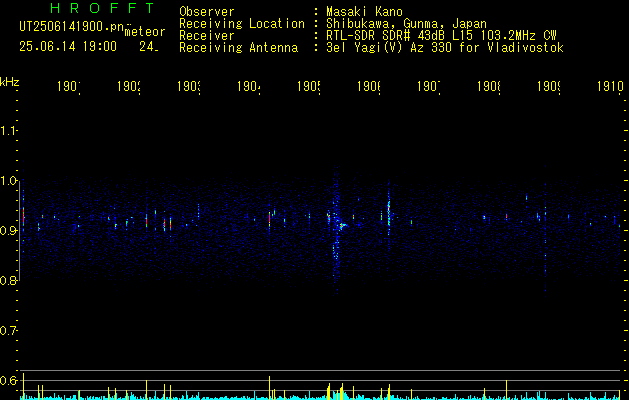The width and height of the screenshot is (629, 400).
Task: Click the count value 24. beside the date
Action: [149, 47]
